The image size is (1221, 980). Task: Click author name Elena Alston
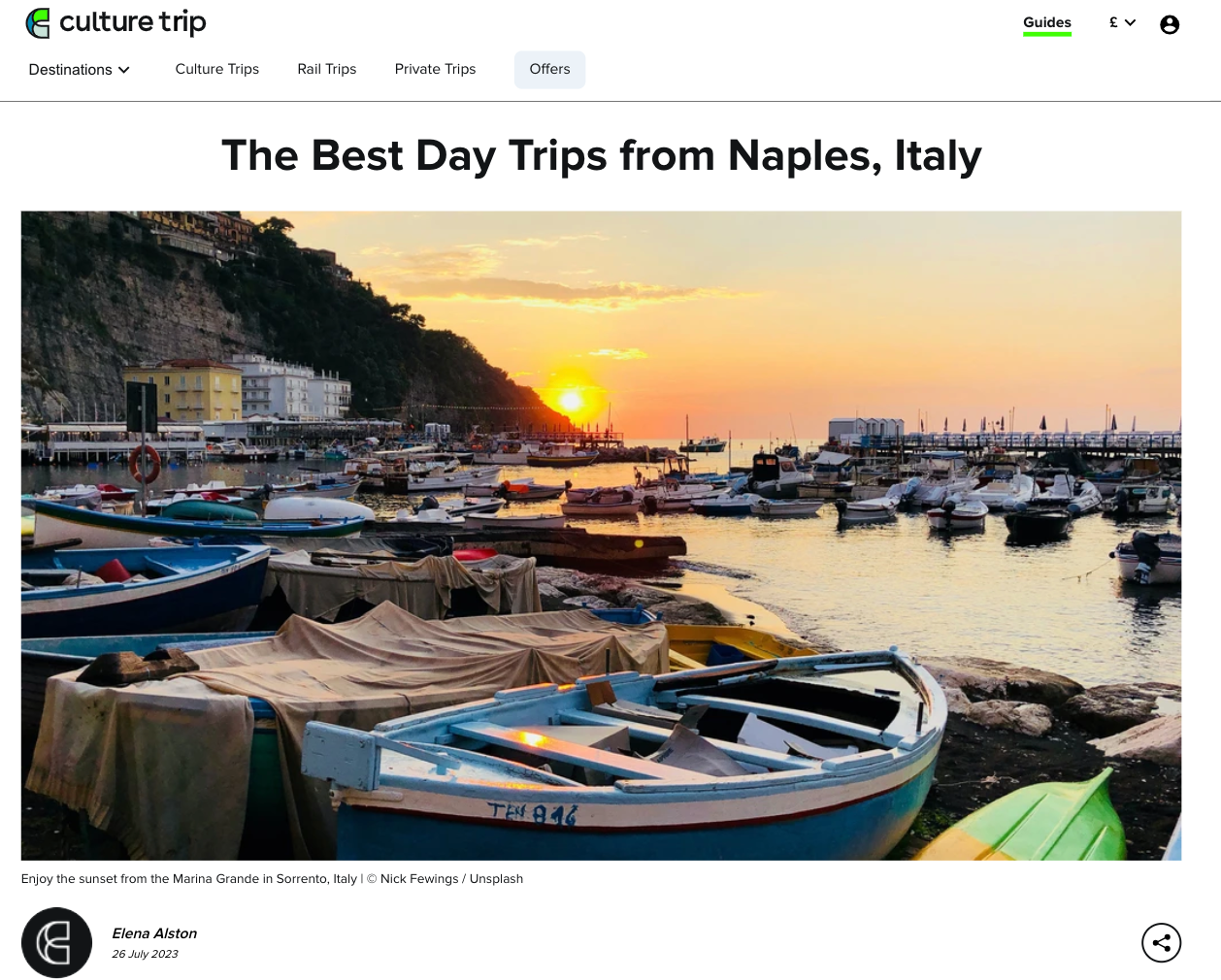point(154,933)
